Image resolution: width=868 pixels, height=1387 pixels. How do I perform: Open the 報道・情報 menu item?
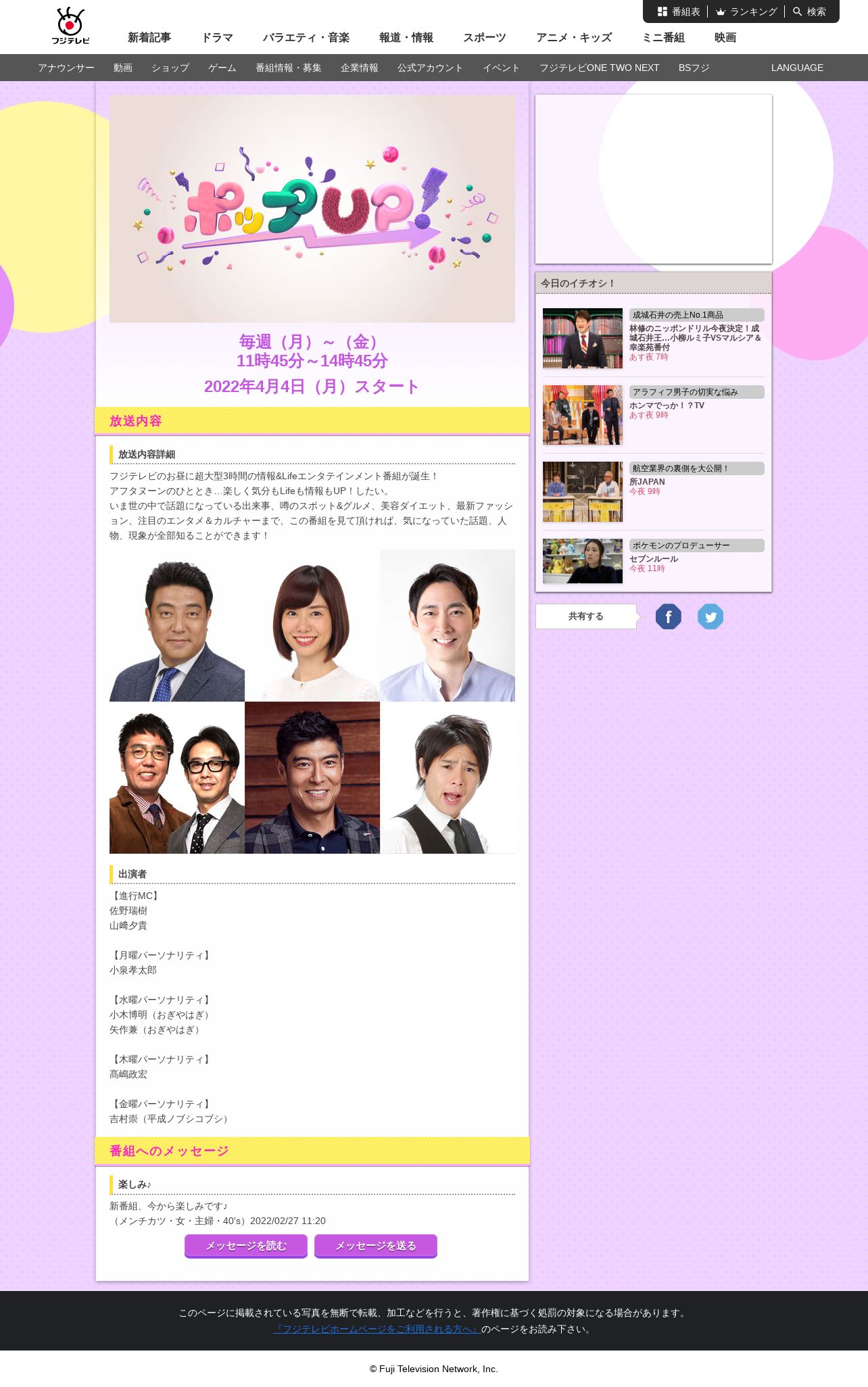[x=406, y=38]
